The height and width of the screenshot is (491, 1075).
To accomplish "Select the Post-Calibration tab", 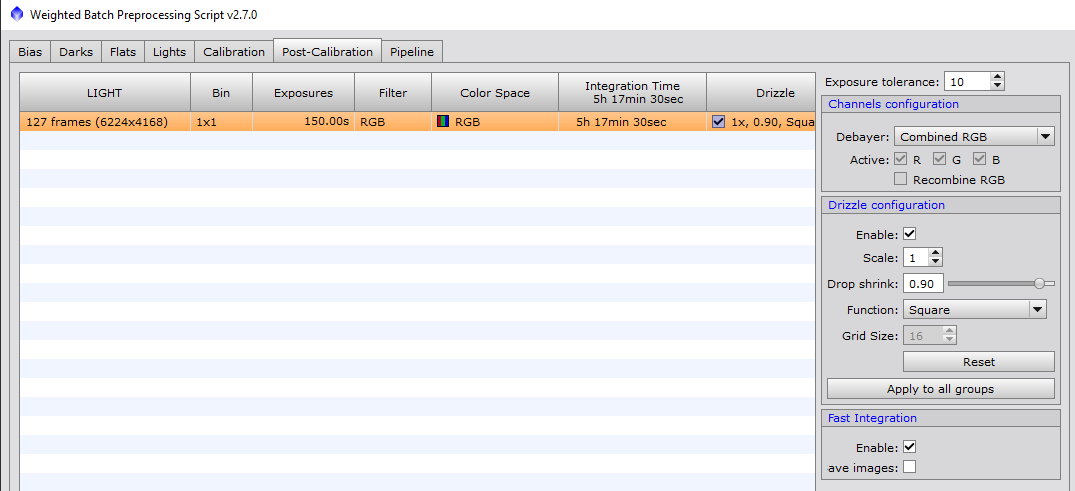I will pyautogui.click(x=328, y=51).
